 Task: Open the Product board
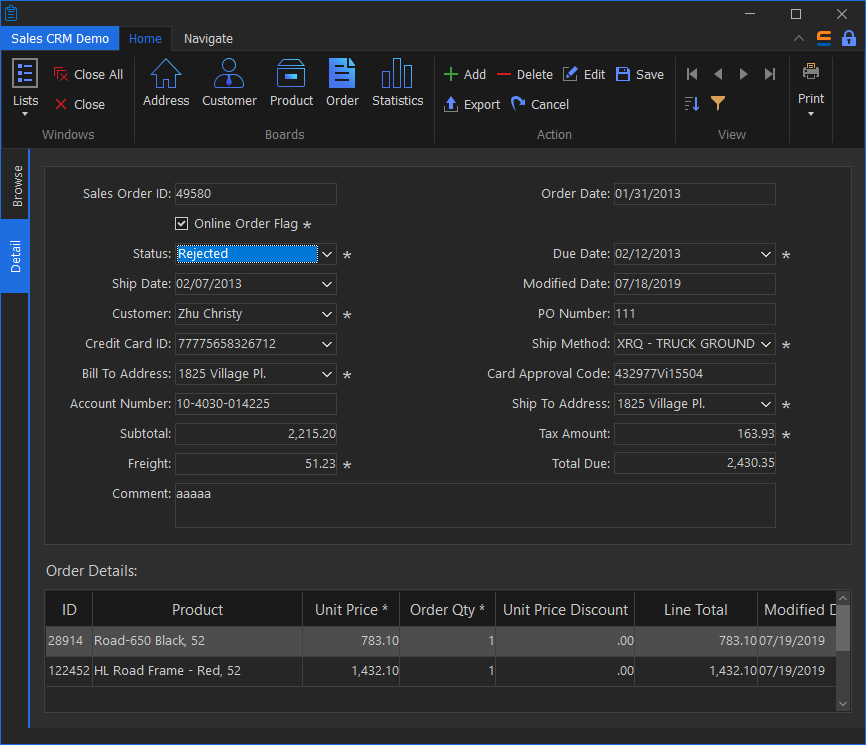(291, 83)
